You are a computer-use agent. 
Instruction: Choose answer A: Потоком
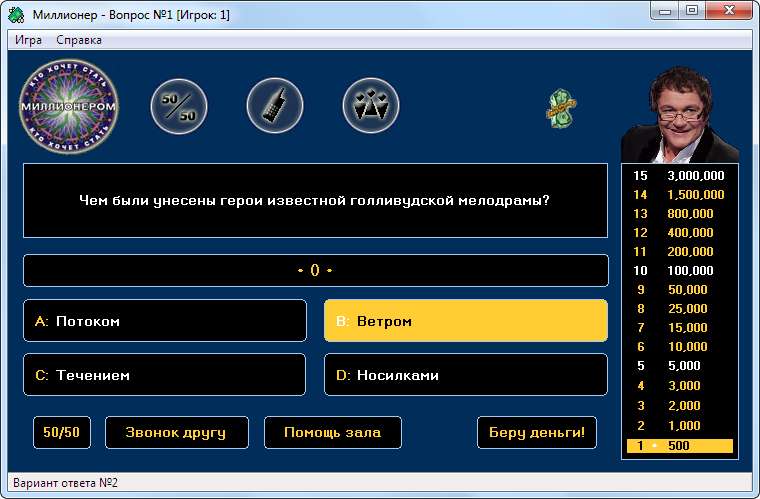[165, 321]
